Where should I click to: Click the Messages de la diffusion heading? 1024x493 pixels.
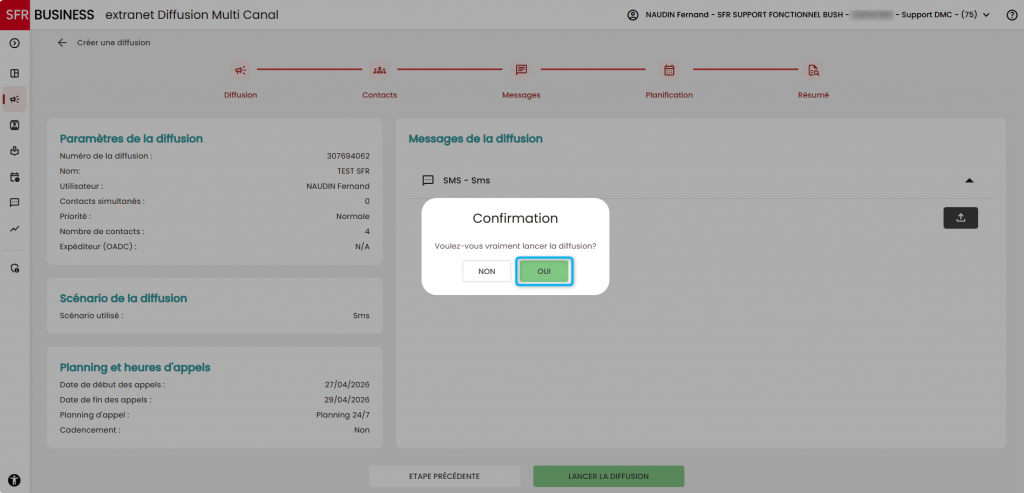click(475, 138)
